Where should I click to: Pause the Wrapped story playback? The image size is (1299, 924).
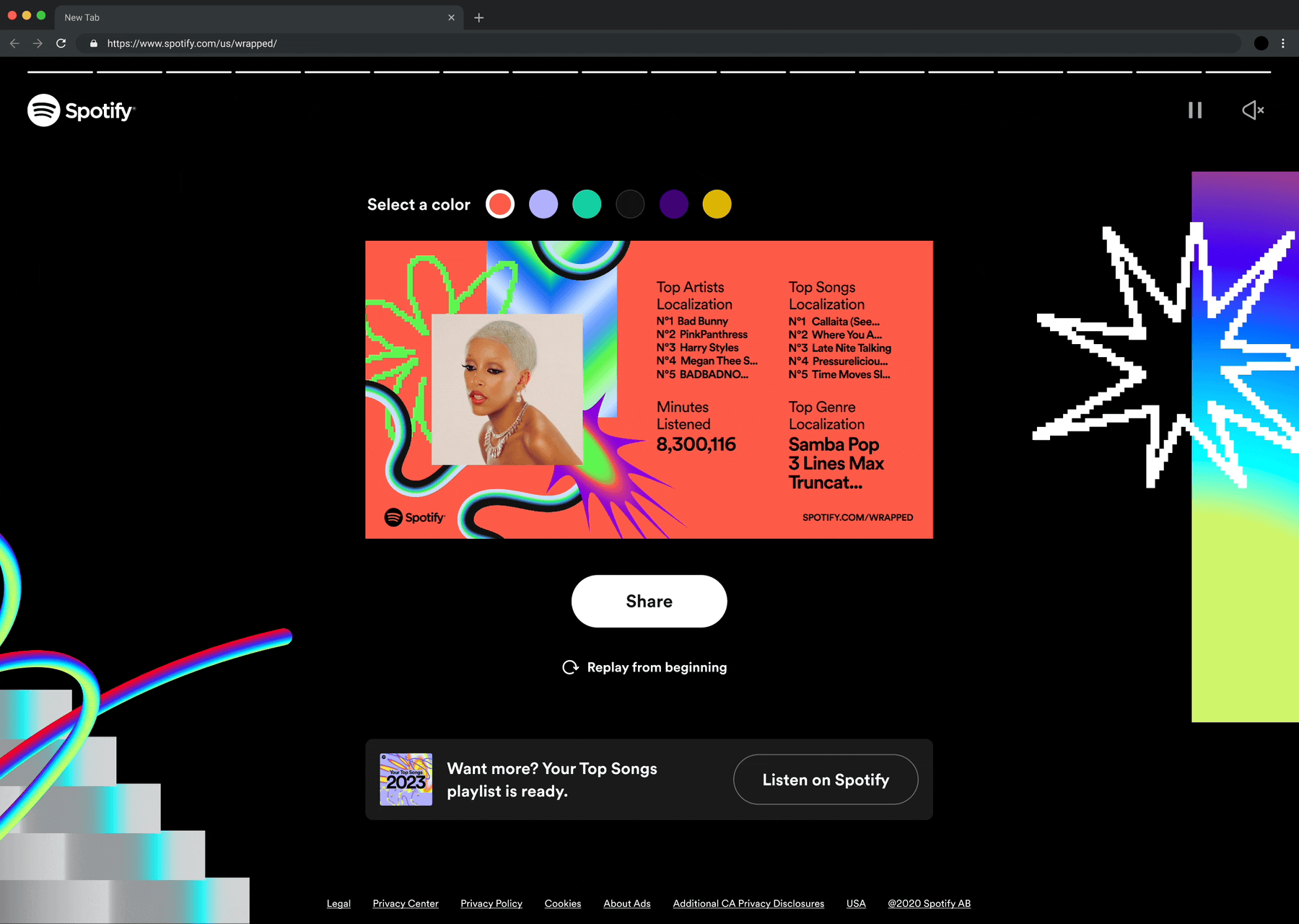point(1195,110)
